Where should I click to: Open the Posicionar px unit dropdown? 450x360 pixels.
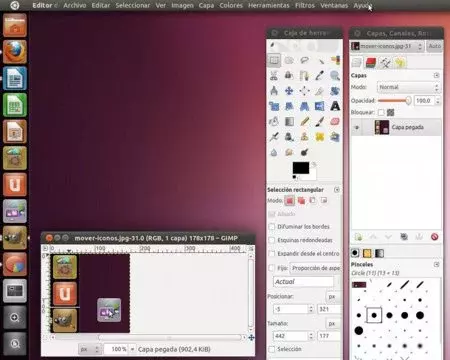[333, 296]
